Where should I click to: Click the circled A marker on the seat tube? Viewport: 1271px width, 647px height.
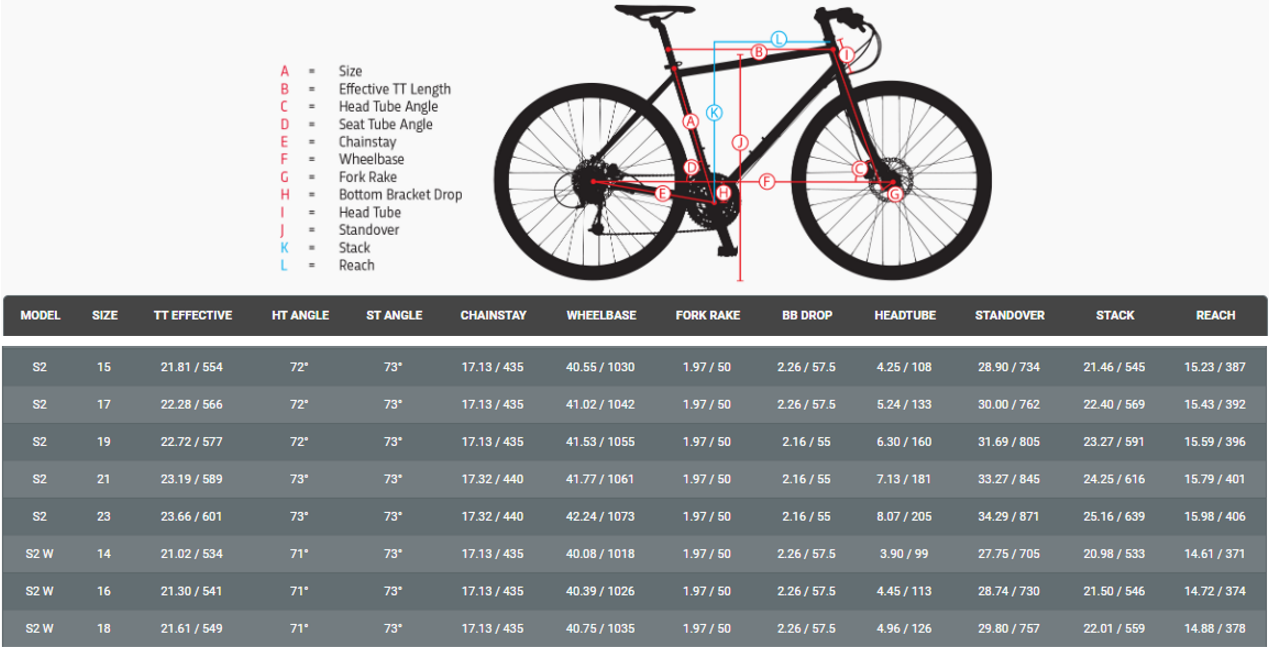coord(689,121)
